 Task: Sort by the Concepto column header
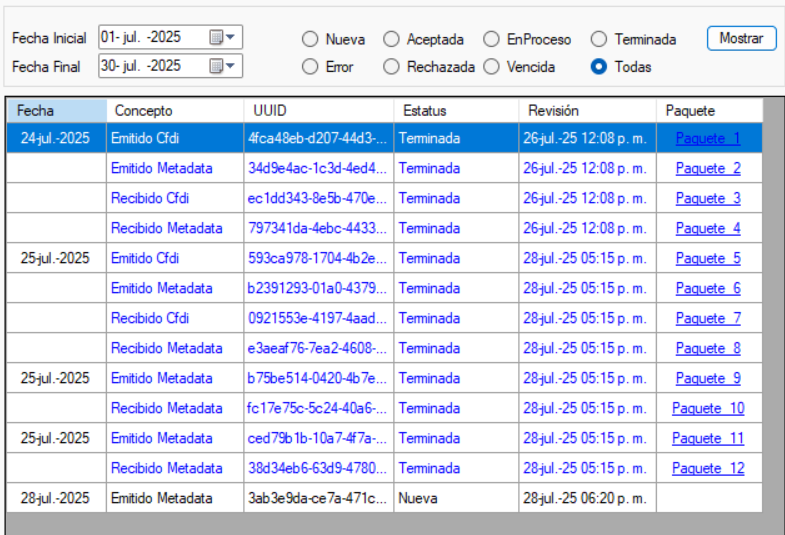point(175,111)
